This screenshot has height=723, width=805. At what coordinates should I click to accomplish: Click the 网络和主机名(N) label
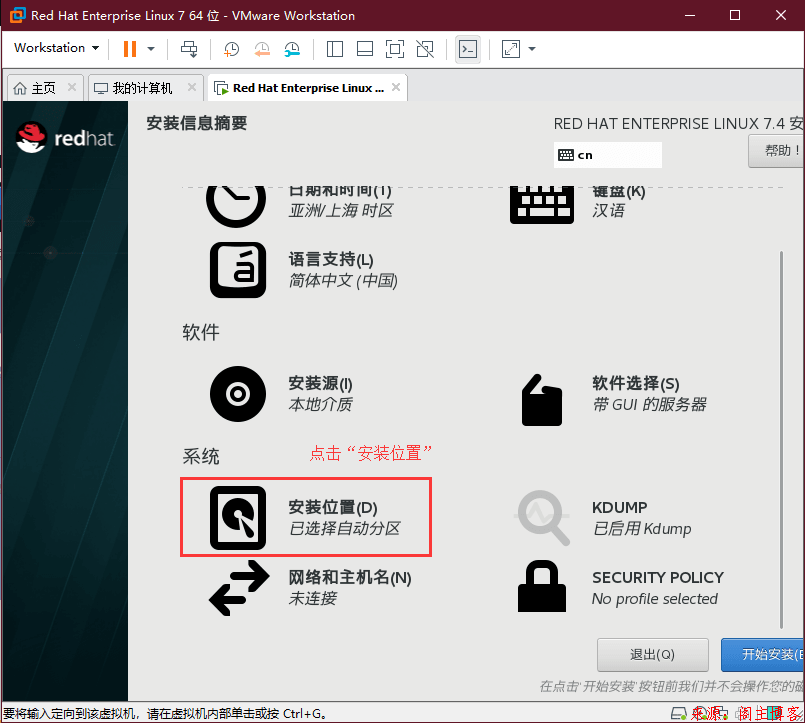point(350,578)
